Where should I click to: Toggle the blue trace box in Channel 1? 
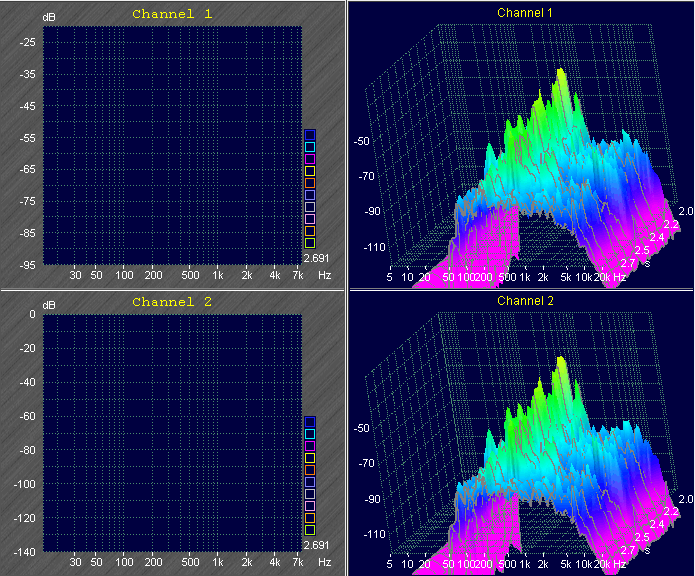pos(310,135)
